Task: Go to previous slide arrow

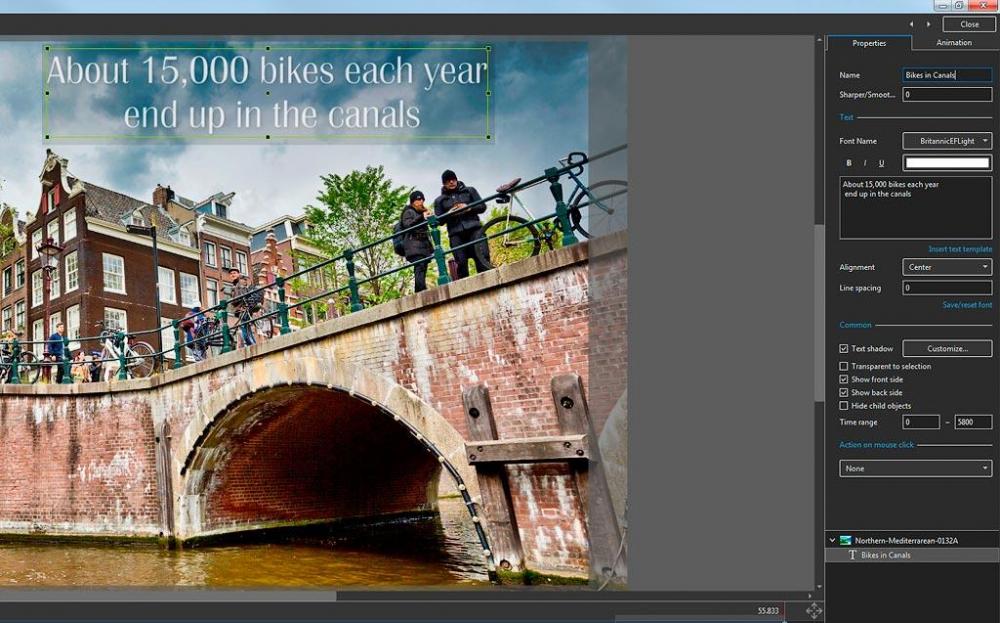Action: point(911,24)
